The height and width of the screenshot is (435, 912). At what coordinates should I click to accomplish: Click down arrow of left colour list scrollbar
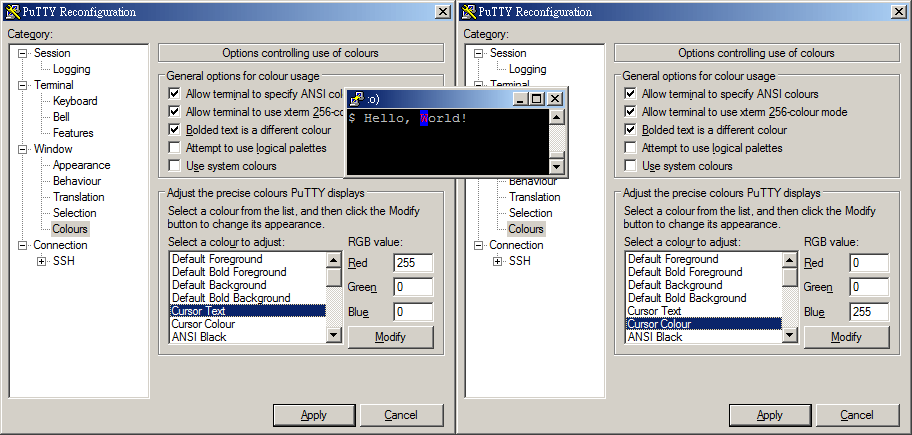click(x=334, y=334)
